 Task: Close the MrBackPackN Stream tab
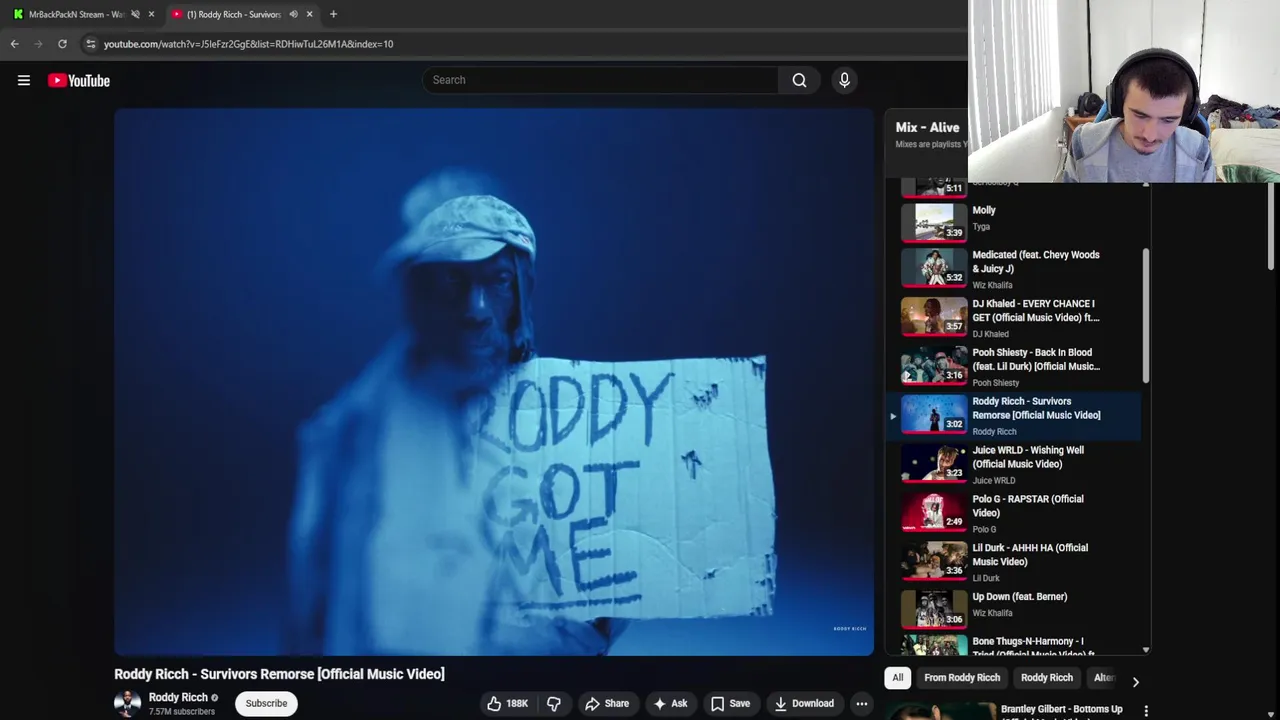[x=151, y=14]
